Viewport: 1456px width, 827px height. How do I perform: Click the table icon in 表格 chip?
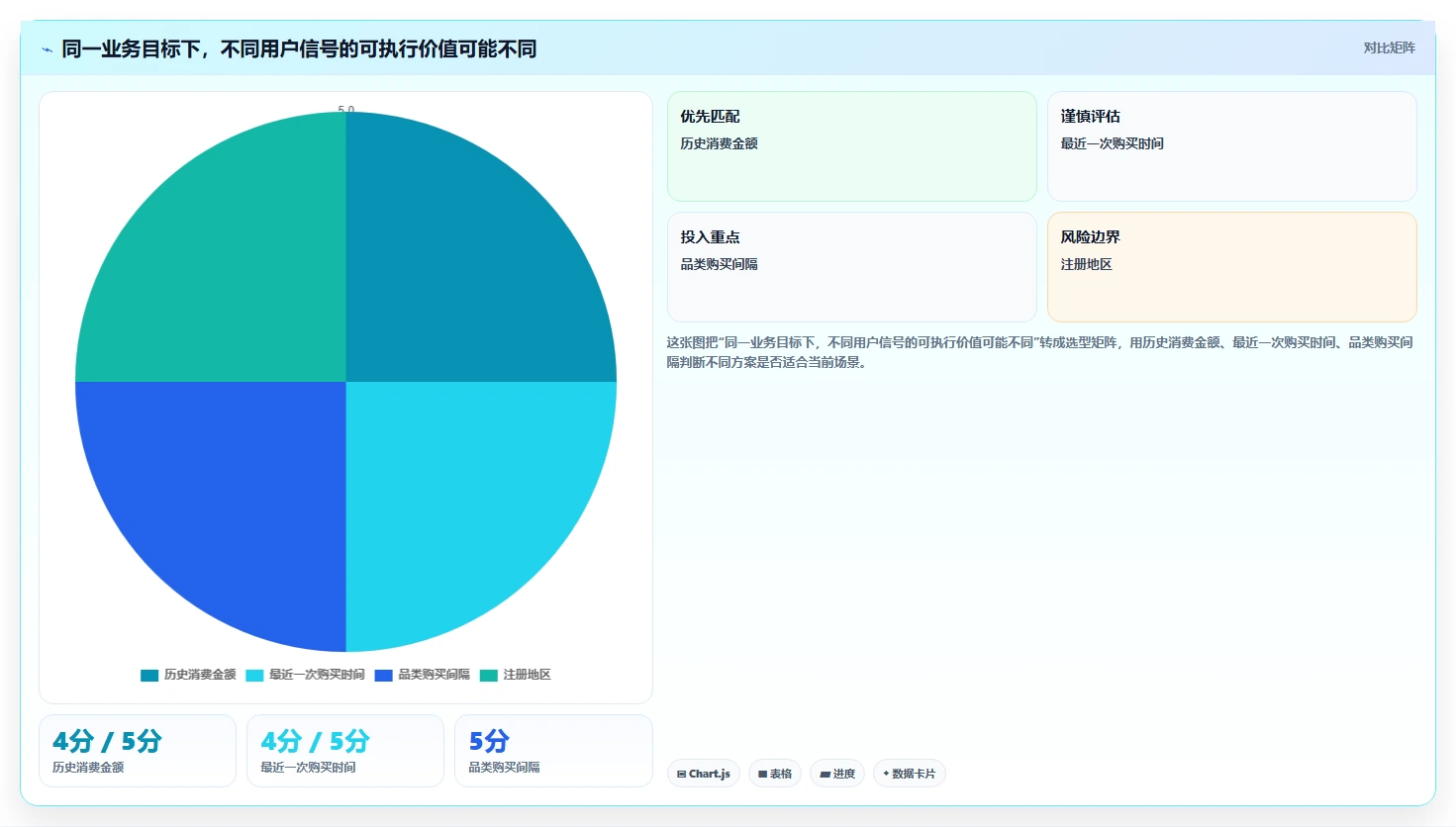coord(763,775)
